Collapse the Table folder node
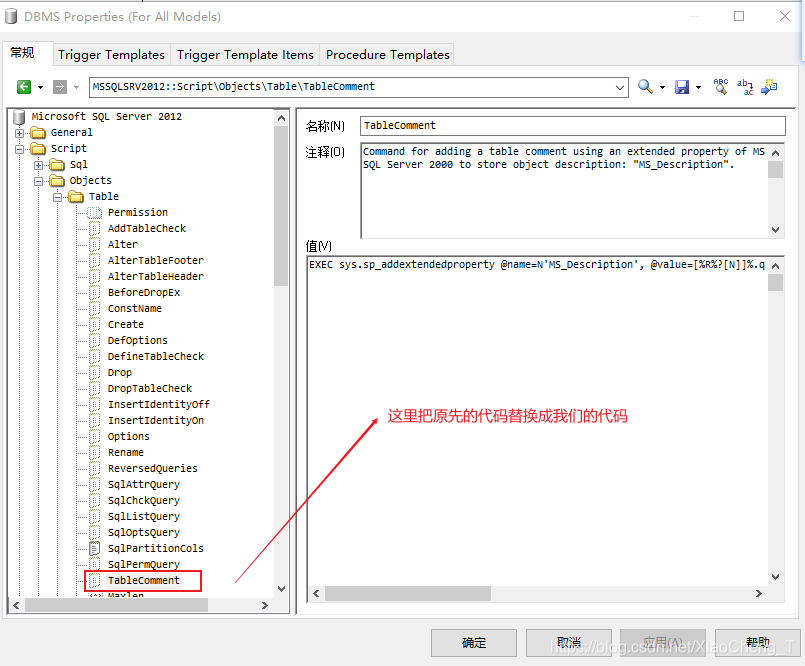The height and width of the screenshot is (666, 805). point(58,197)
